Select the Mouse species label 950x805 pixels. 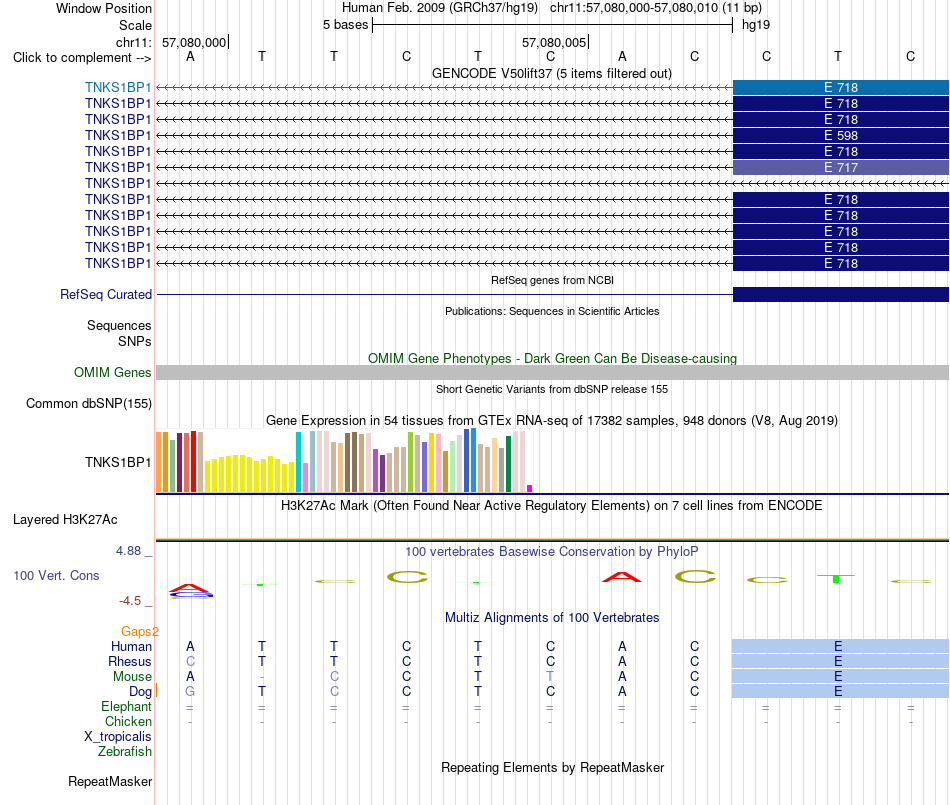tap(132, 677)
